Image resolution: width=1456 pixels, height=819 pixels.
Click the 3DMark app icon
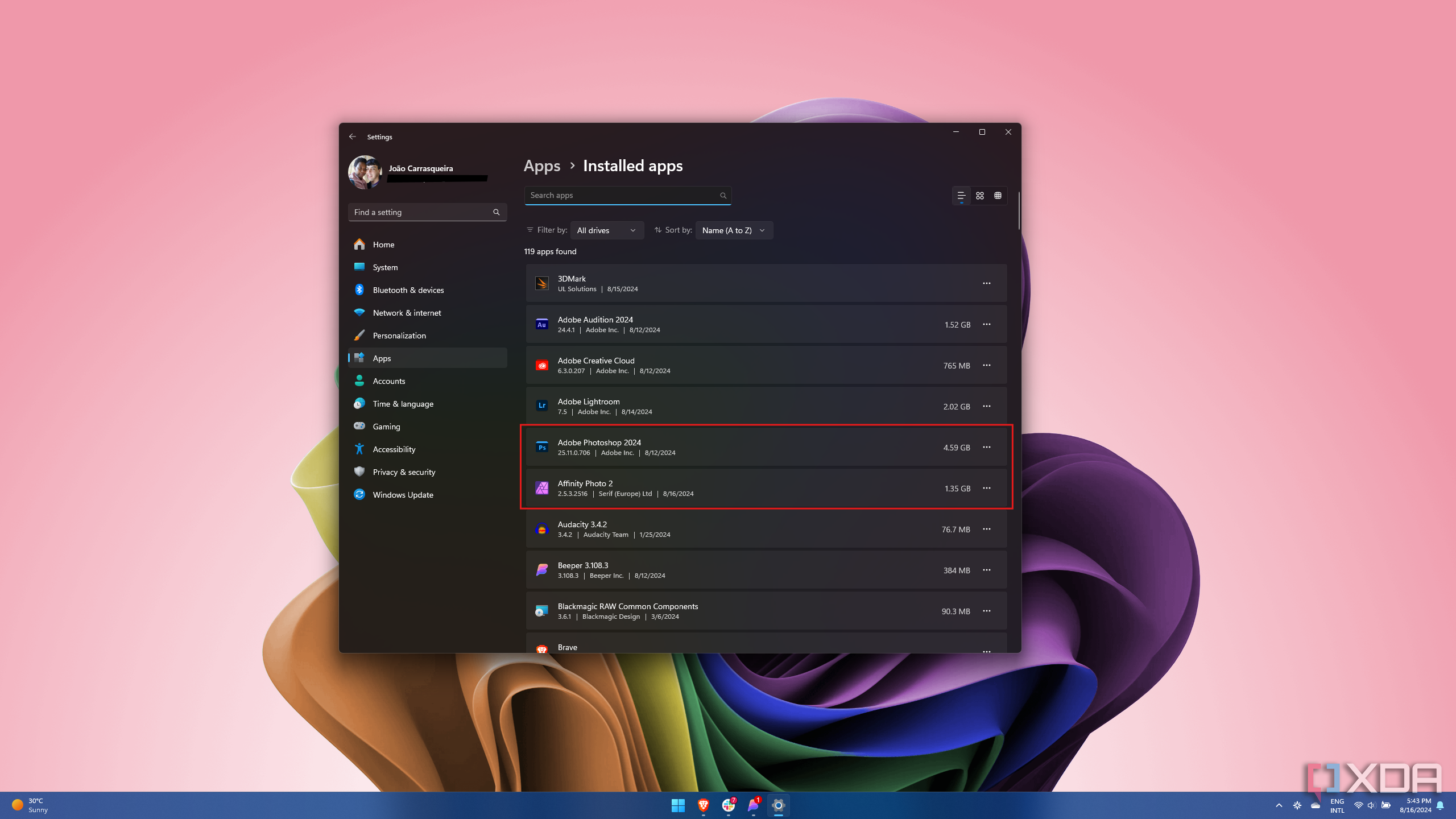541,283
